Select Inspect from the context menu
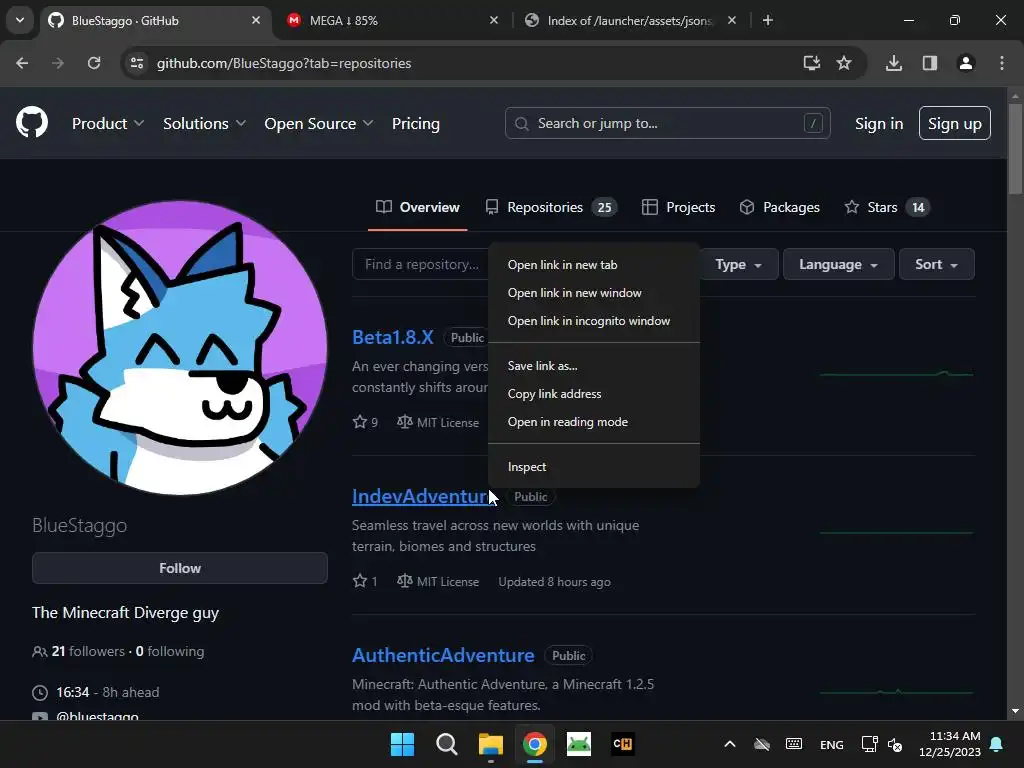The height and width of the screenshot is (768, 1024). [x=594, y=467]
